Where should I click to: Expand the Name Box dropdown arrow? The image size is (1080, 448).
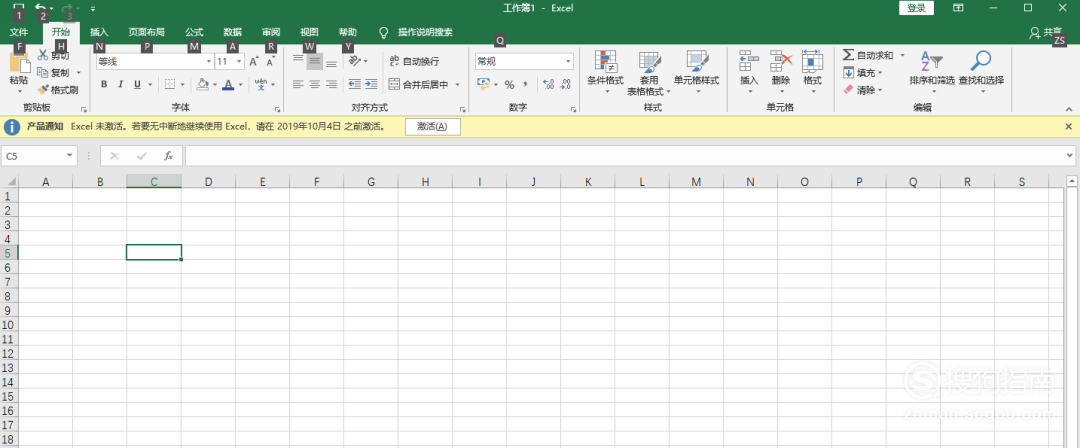70,156
